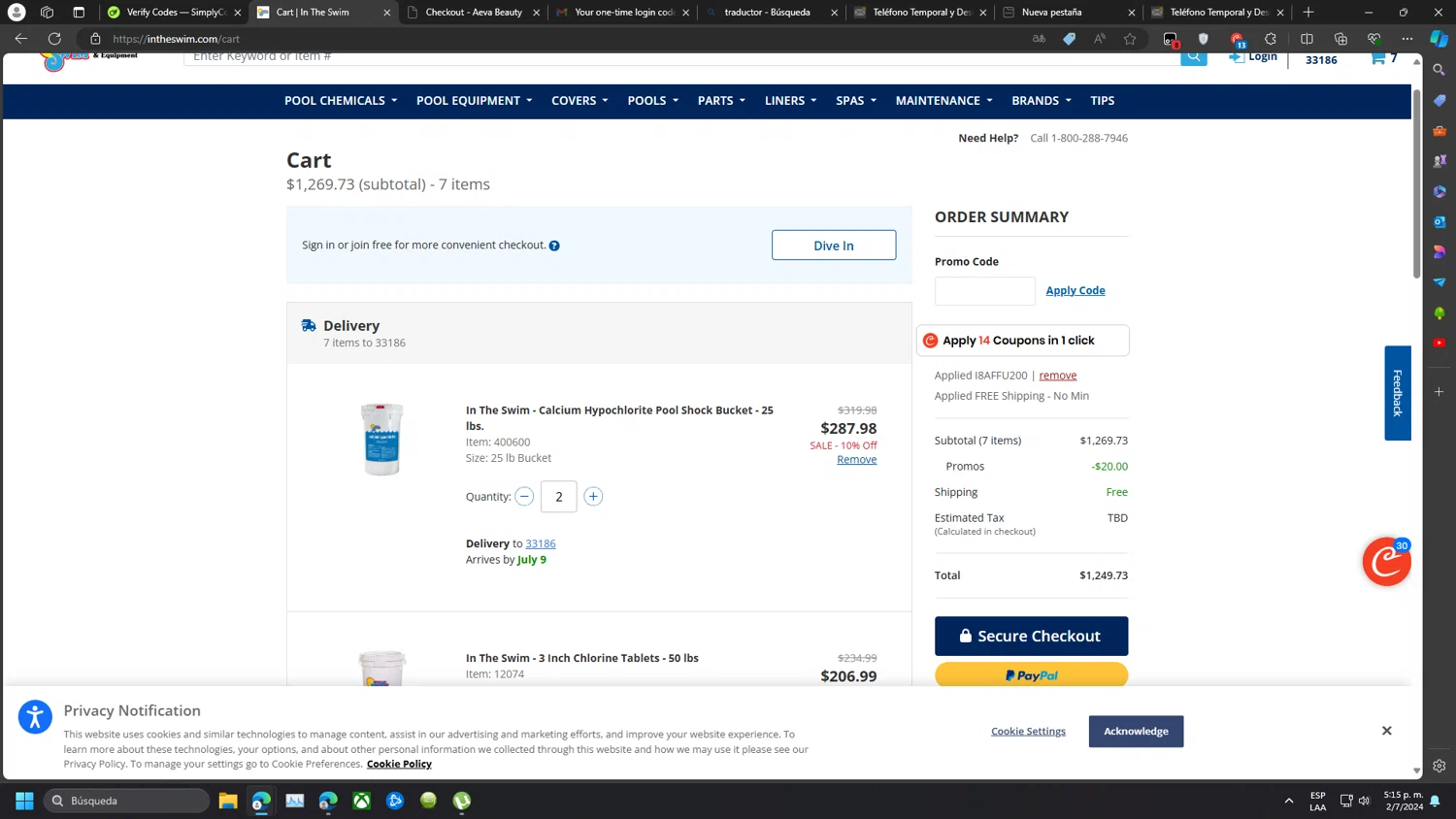Open the Cookie Policy link

pos(399,765)
